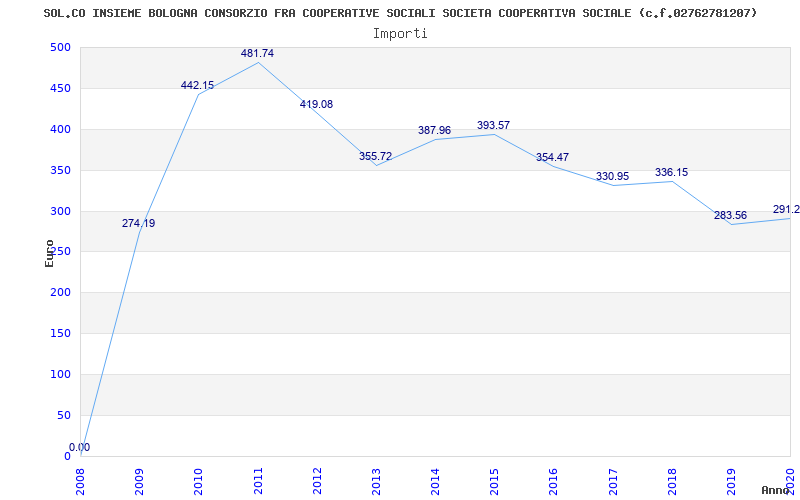Click the year 2014 axis label
The image size is (800, 500).
tap(435, 481)
